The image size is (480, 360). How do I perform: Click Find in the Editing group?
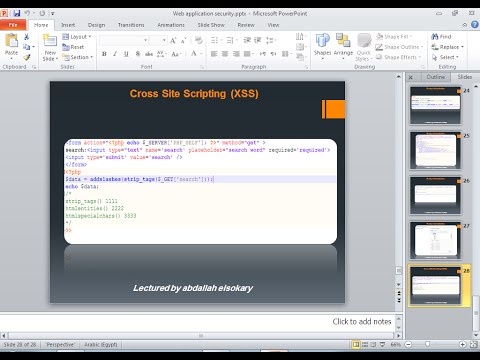point(441,37)
